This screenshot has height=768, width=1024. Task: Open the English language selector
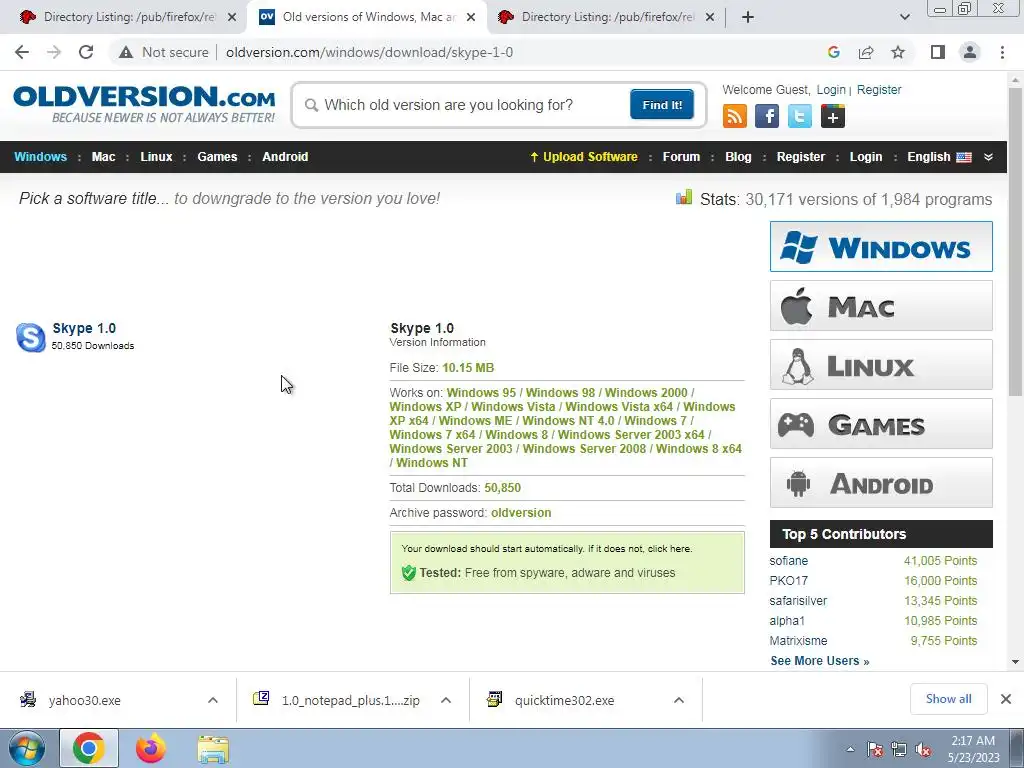pyautogui.click(x=939, y=157)
